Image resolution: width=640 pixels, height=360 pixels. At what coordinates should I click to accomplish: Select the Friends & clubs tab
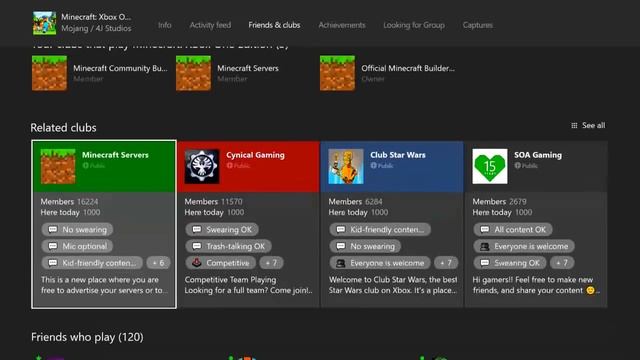[x=274, y=25]
